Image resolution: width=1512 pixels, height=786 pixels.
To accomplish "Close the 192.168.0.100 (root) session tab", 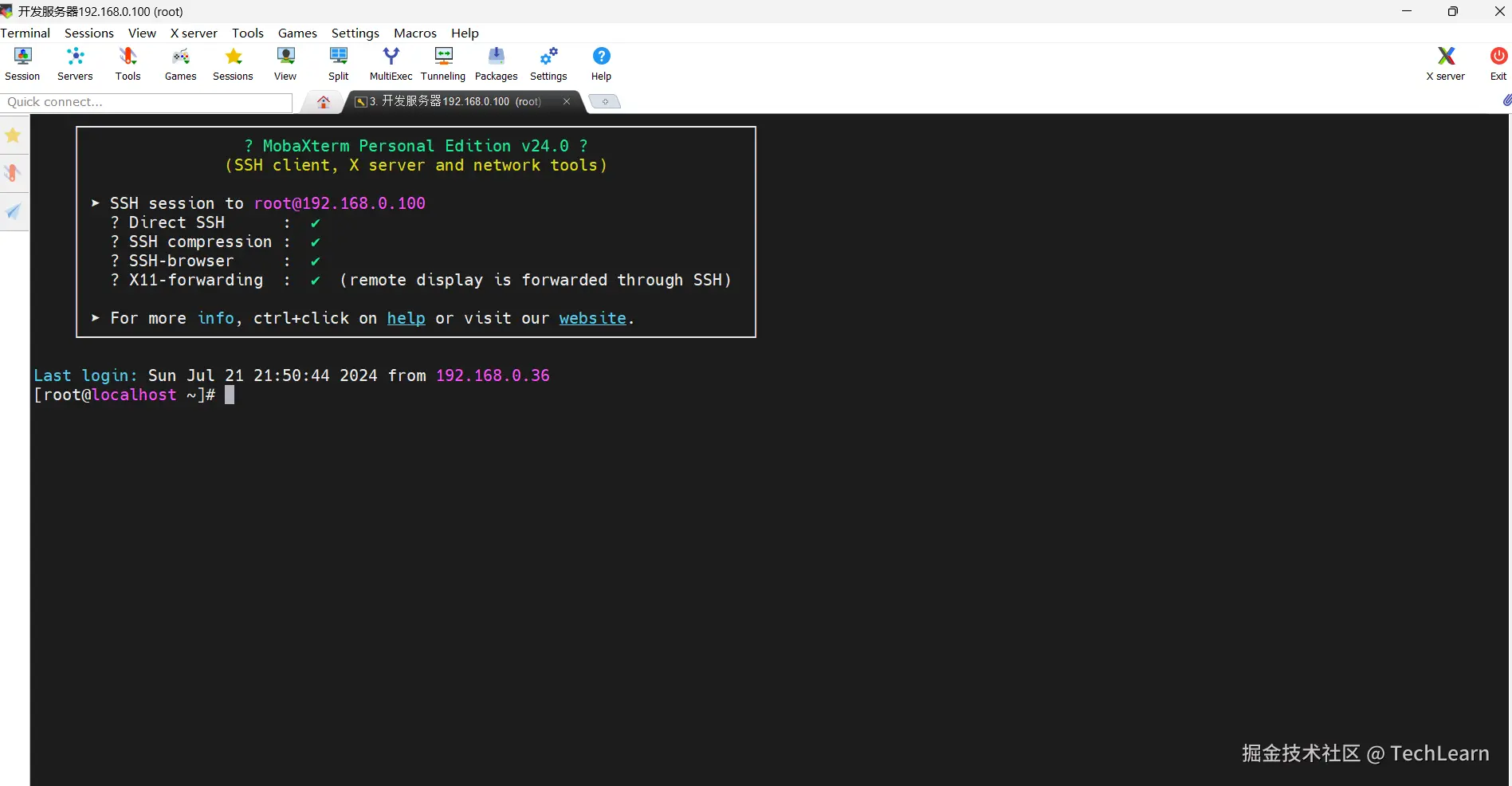I will tap(567, 101).
